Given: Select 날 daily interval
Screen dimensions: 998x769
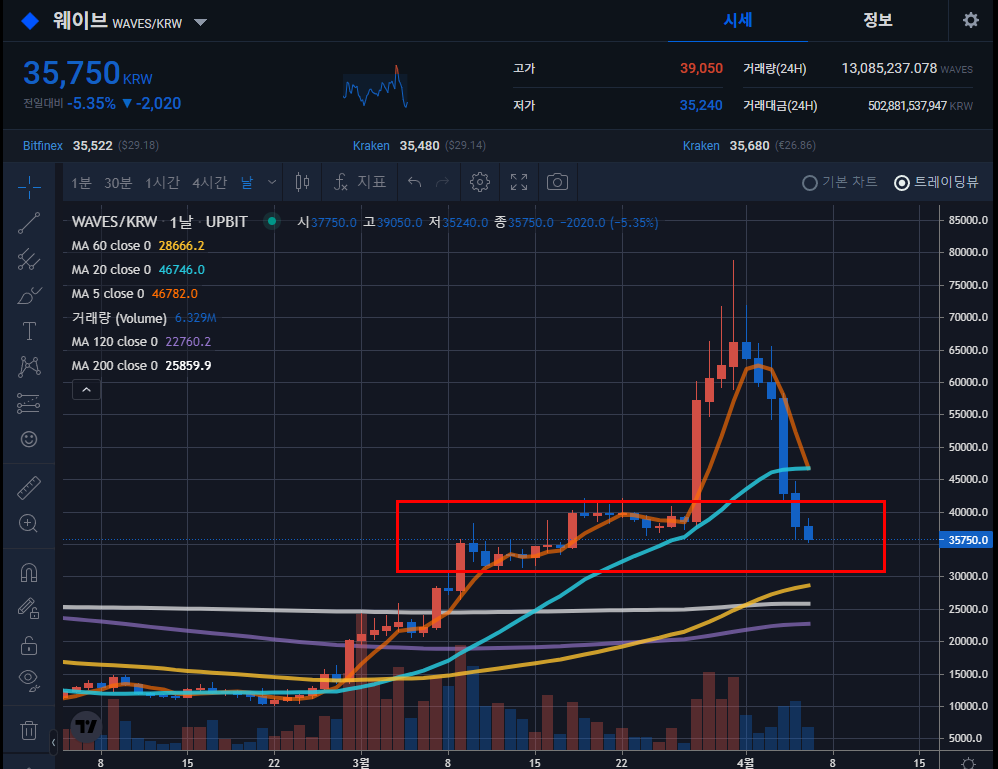Looking at the screenshot, I should coord(247,183).
